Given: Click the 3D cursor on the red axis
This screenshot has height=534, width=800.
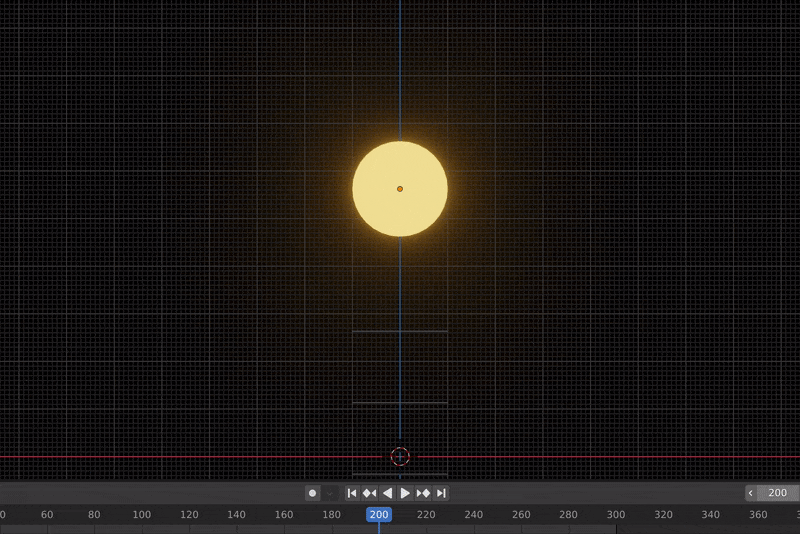Looking at the screenshot, I should [x=400, y=456].
